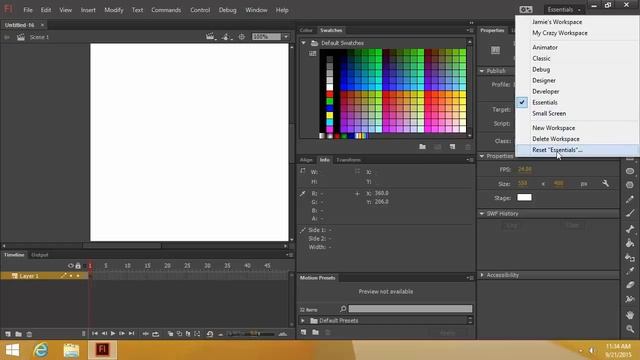640x360 pixels.
Task: Select the Eyedropper tool in tools strip
Action: (x=630, y=271)
